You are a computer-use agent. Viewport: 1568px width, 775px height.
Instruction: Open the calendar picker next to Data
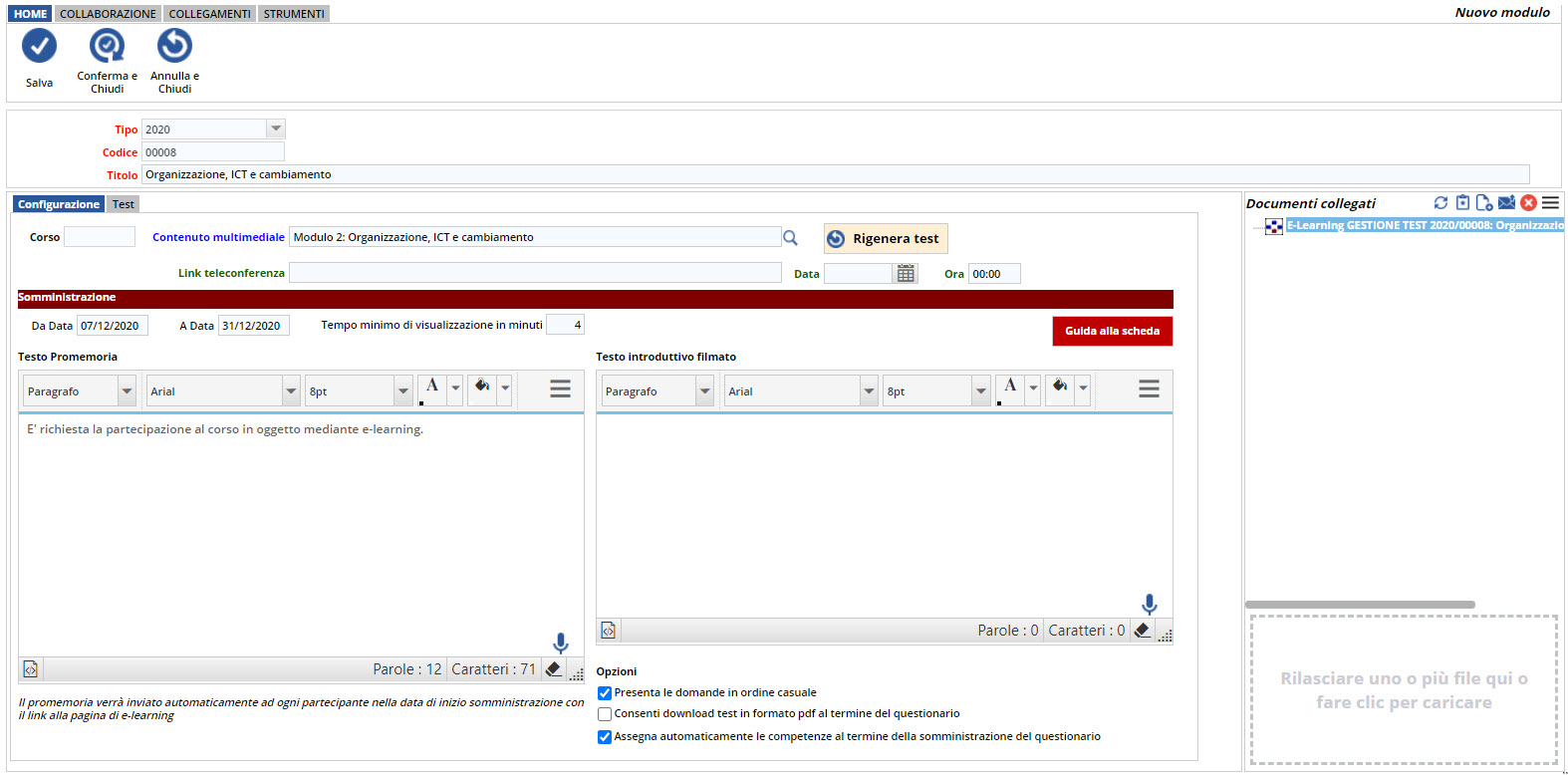[x=906, y=274]
